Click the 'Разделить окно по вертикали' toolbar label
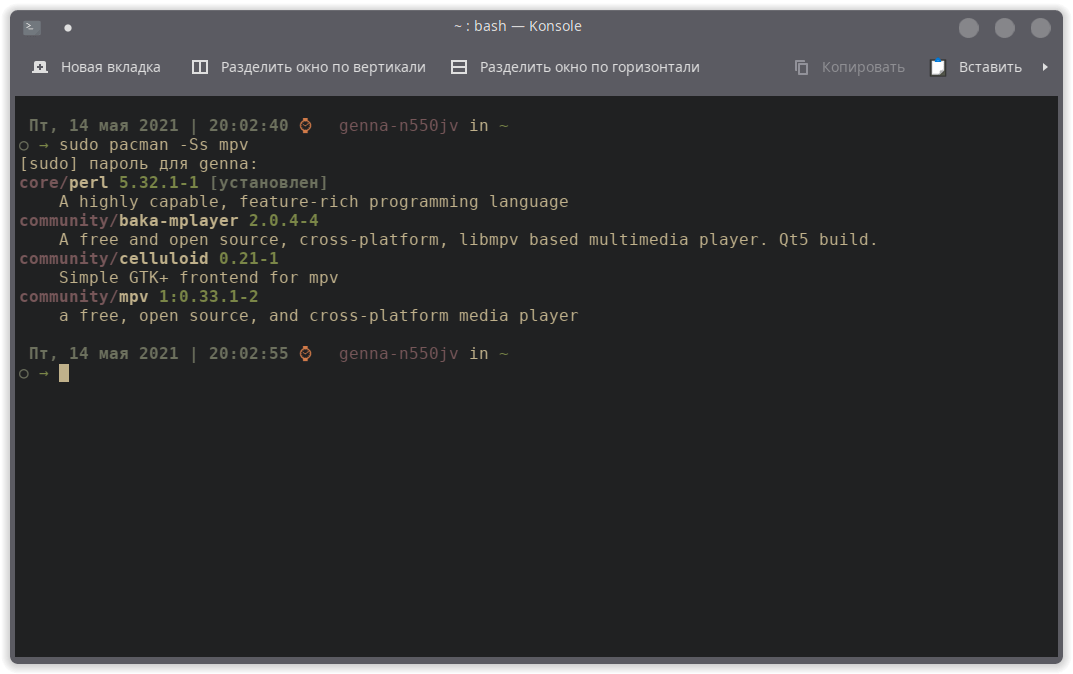This screenshot has height=674, width=1073. coord(322,67)
